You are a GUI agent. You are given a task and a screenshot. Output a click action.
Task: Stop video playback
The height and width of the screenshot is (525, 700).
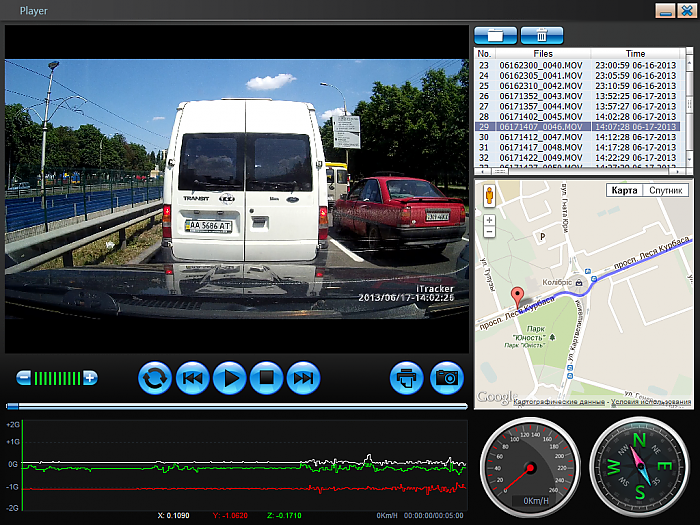click(x=266, y=378)
